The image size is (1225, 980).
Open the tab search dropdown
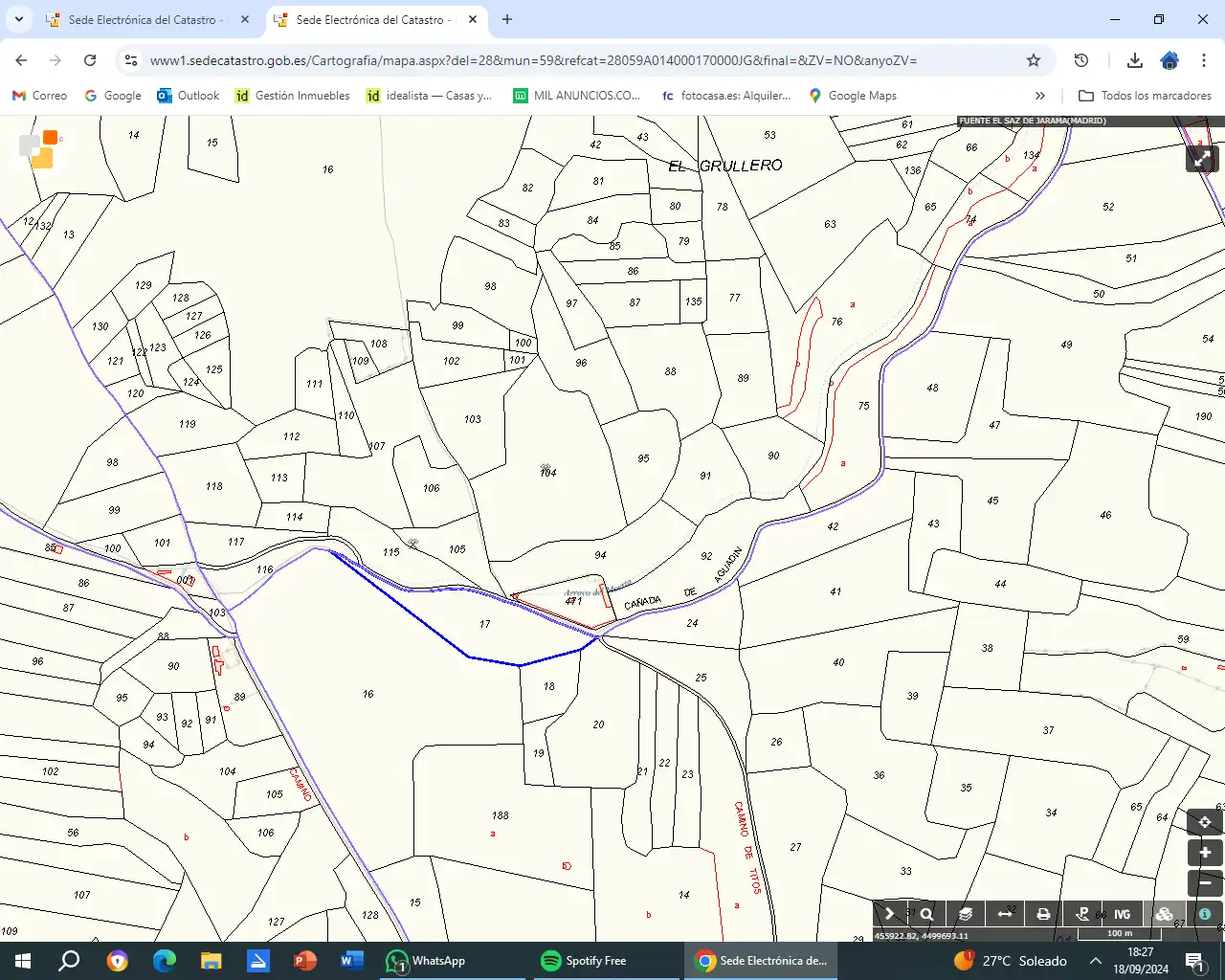coord(19,19)
